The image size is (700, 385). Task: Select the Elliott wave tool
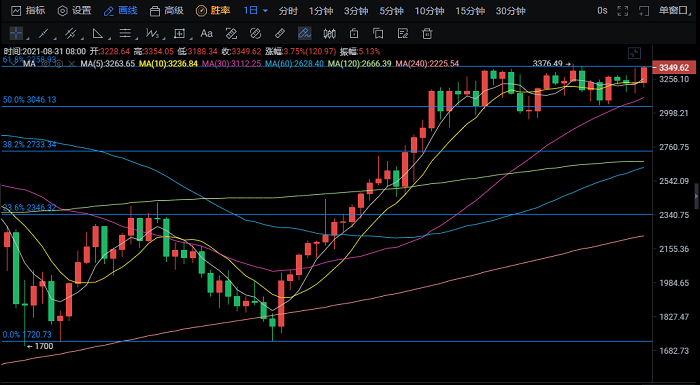(152, 33)
